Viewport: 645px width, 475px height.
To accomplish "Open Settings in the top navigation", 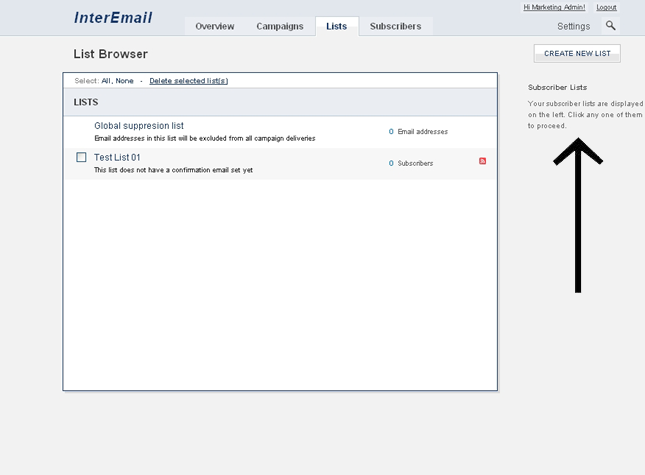I will (x=573, y=26).
